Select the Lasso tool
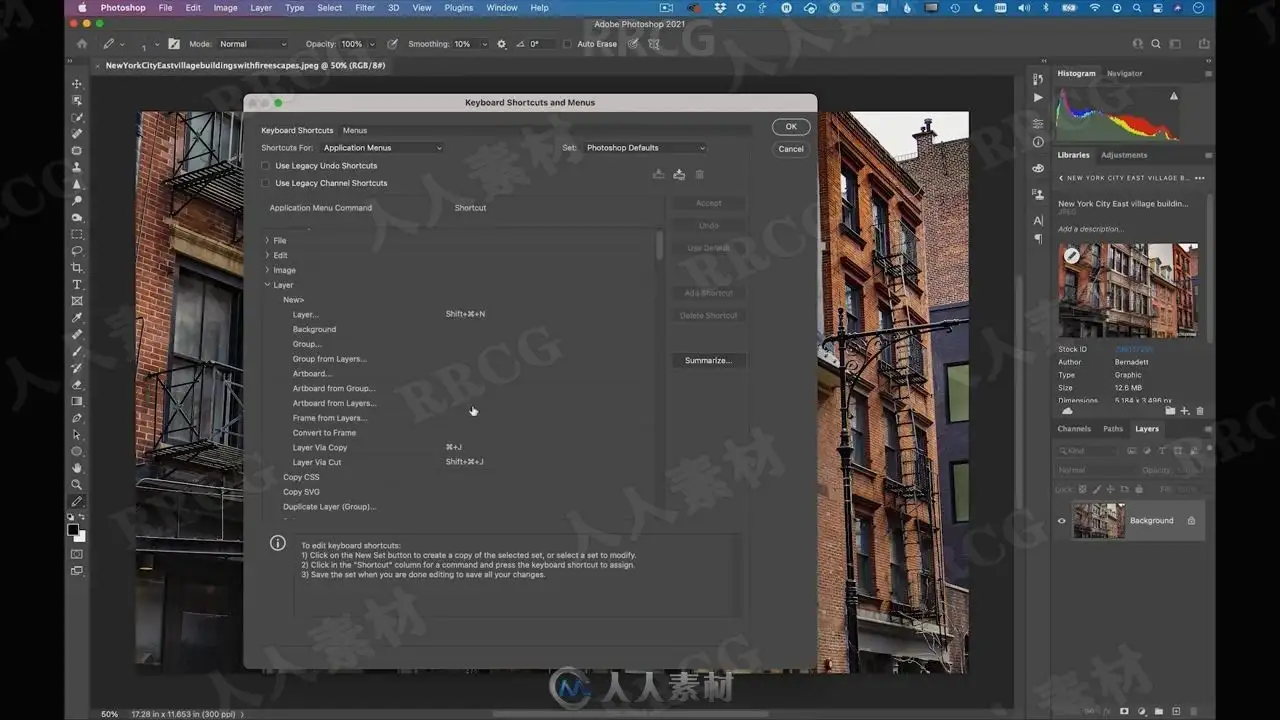Image resolution: width=1280 pixels, height=720 pixels. point(77,251)
